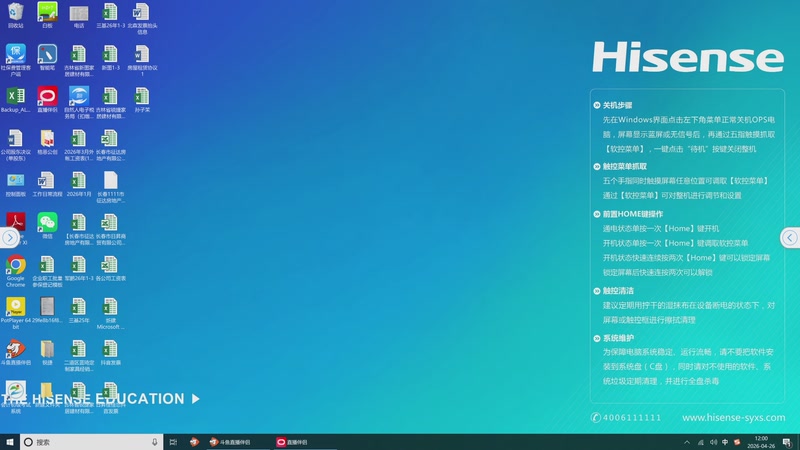Open the 军鹏26年1-3 Excel file
This screenshot has height=450, width=800.
click(79, 268)
